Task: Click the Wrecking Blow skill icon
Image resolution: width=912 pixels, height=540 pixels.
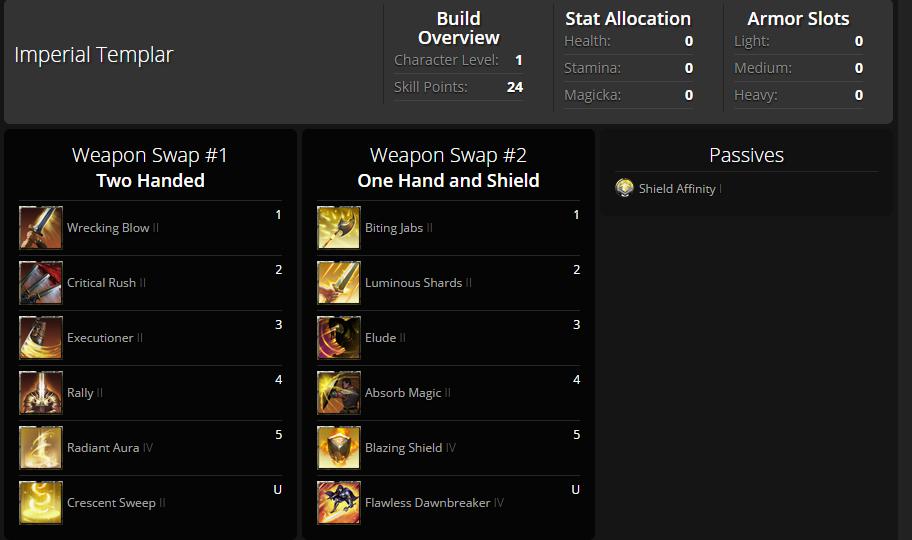Action: click(x=41, y=228)
